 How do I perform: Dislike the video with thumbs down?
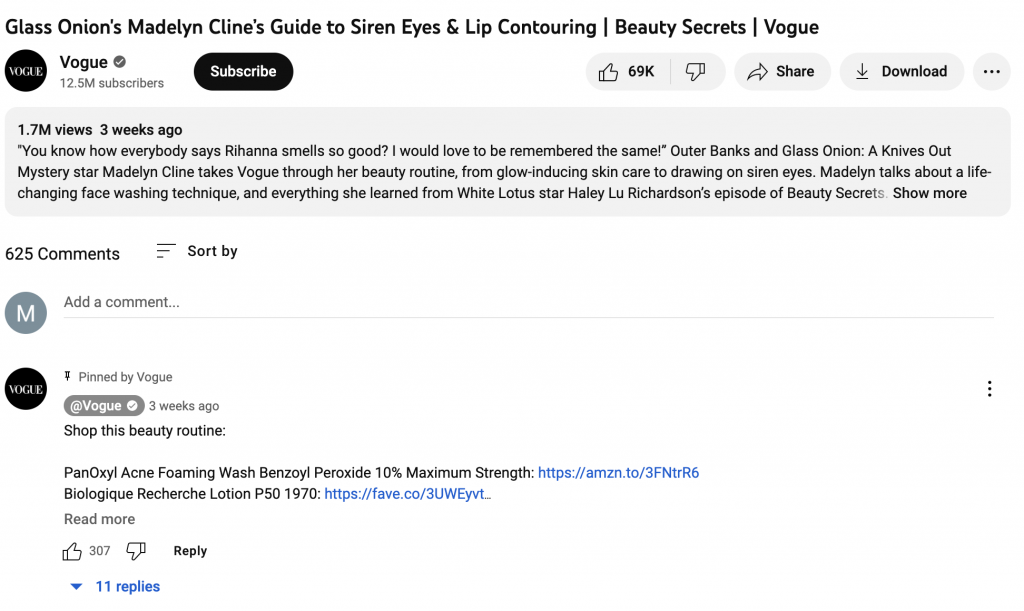[696, 71]
